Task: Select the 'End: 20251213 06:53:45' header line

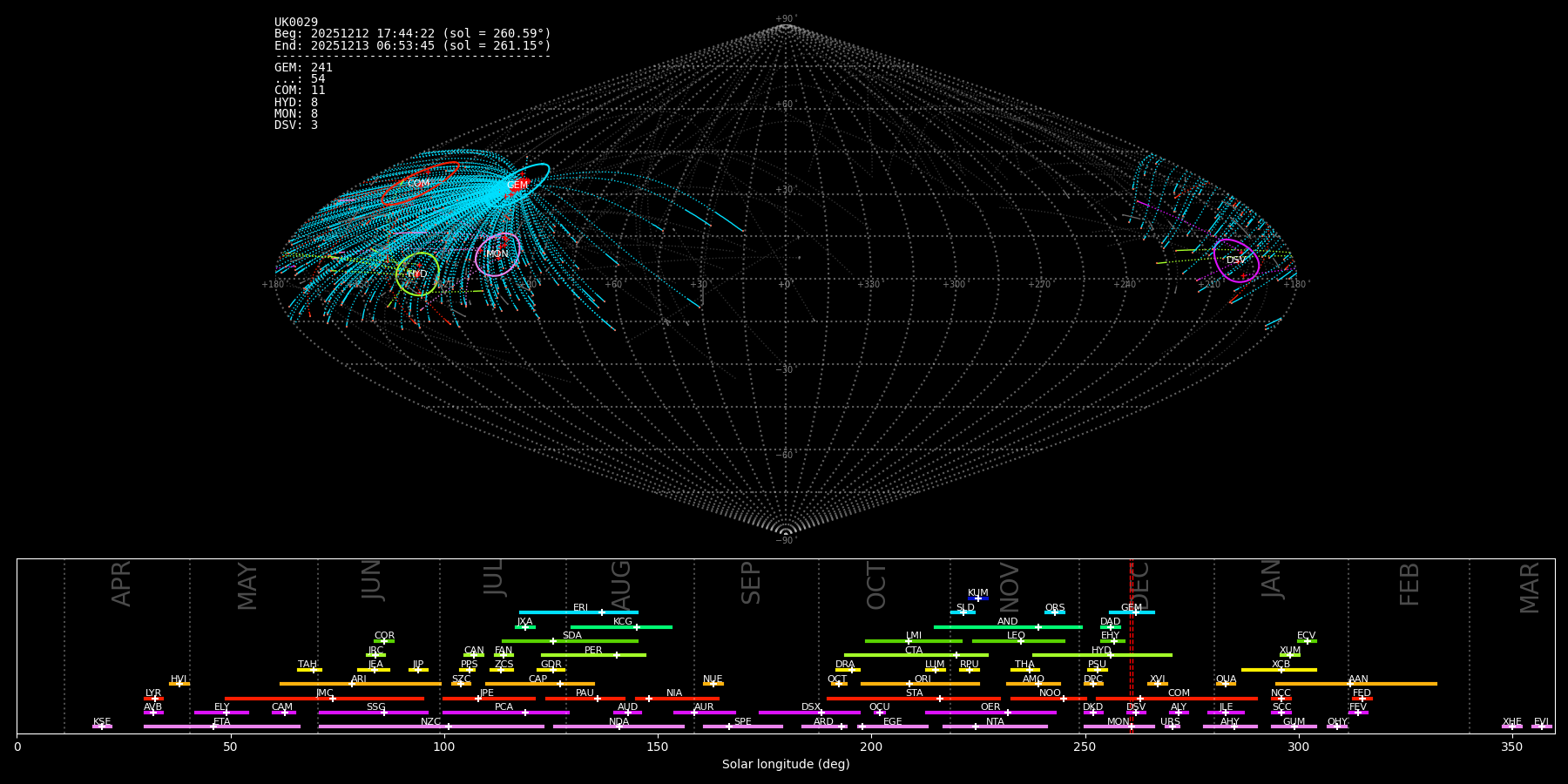Action: pos(413,45)
